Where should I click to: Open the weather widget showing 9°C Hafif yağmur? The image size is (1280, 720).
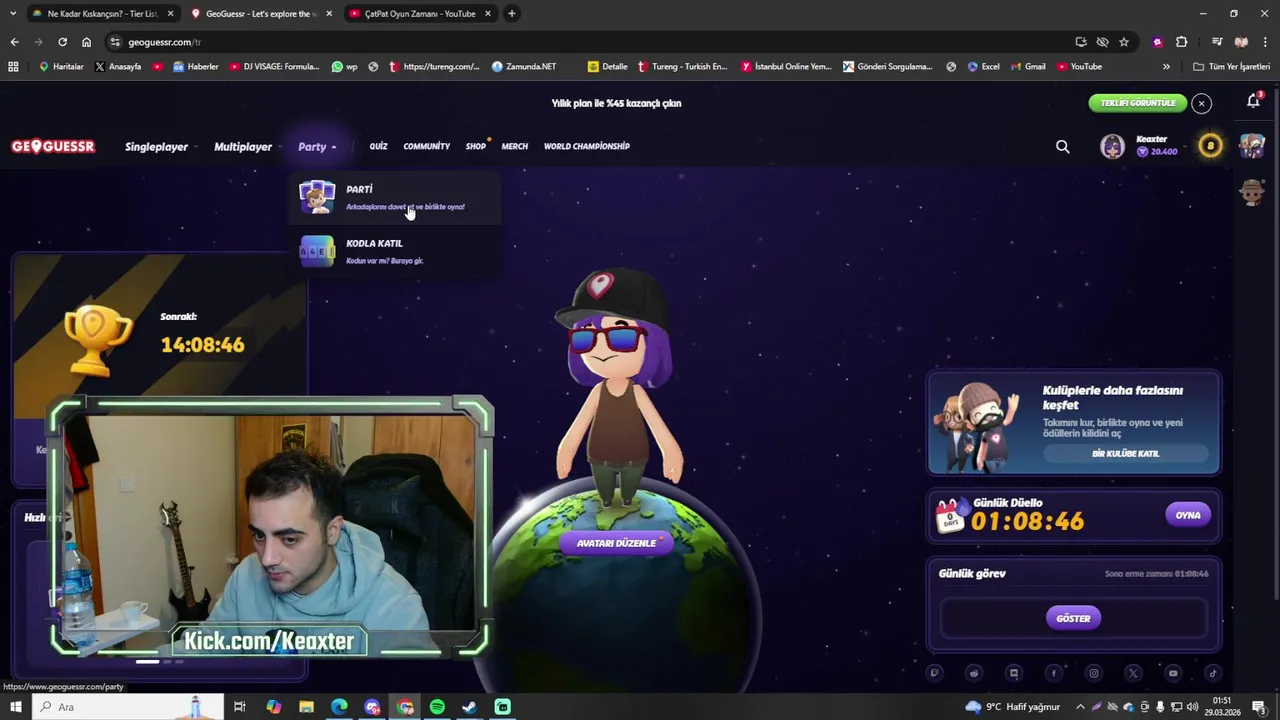tap(1012, 707)
